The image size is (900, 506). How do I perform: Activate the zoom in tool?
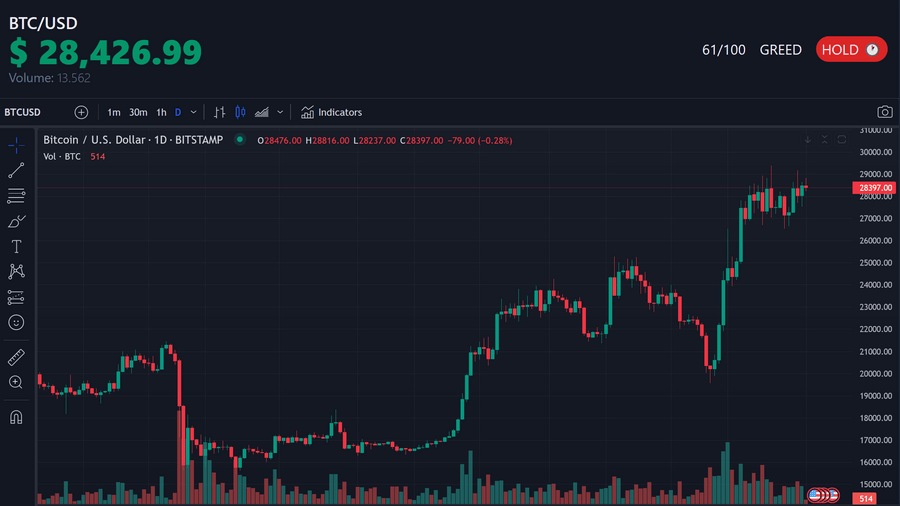(x=16, y=382)
